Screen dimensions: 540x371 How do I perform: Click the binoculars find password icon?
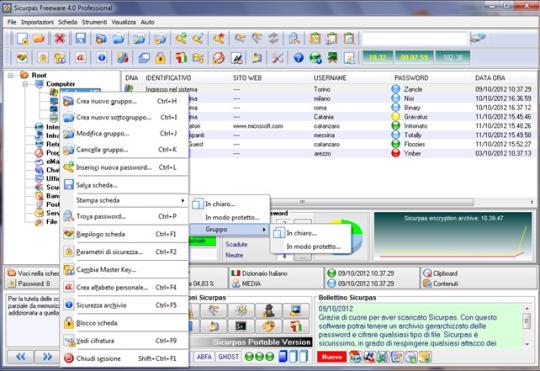pos(294,38)
